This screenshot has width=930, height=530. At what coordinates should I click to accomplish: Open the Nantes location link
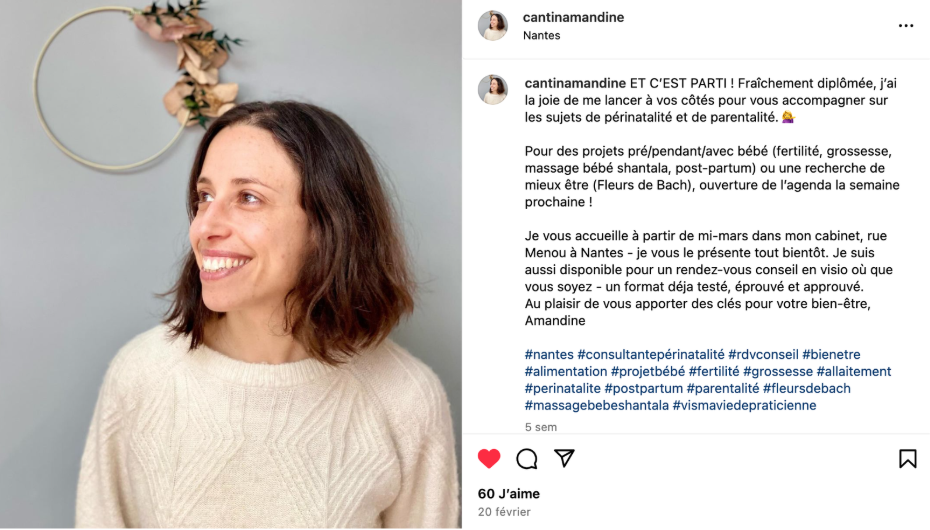(x=542, y=35)
